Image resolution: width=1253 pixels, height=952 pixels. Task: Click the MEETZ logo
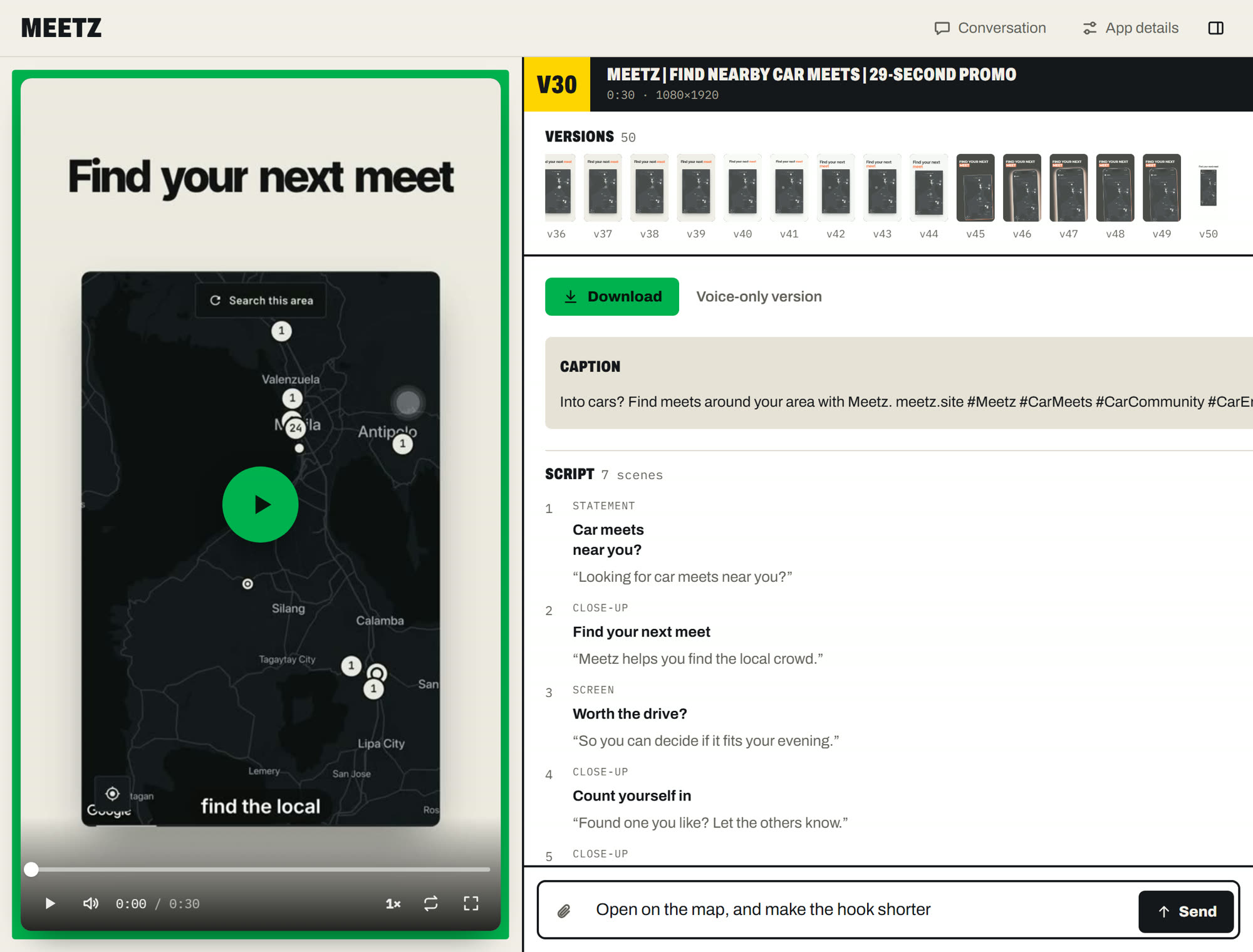click(61, 28)
